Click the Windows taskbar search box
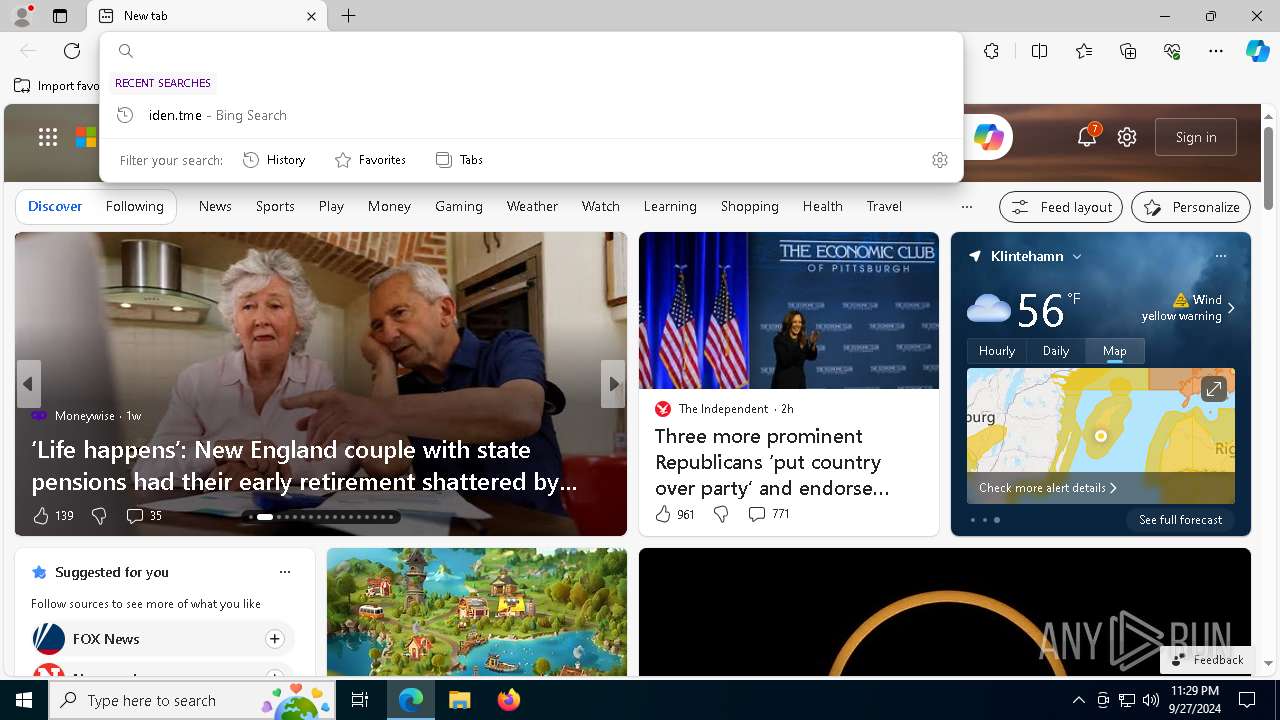The height and width of the screenshot is (720, 1280). pos(192,700)
